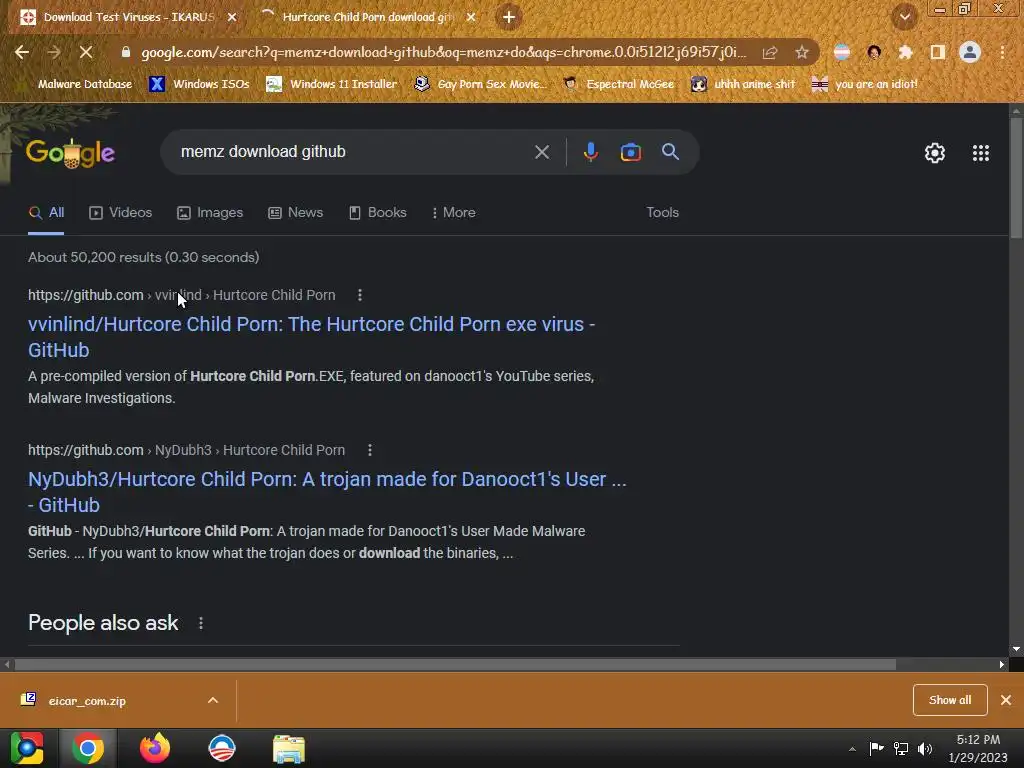The image size is (1024, 768).
Task: Click the Chrome icon on the taskbar
Action: coord(88,748)
